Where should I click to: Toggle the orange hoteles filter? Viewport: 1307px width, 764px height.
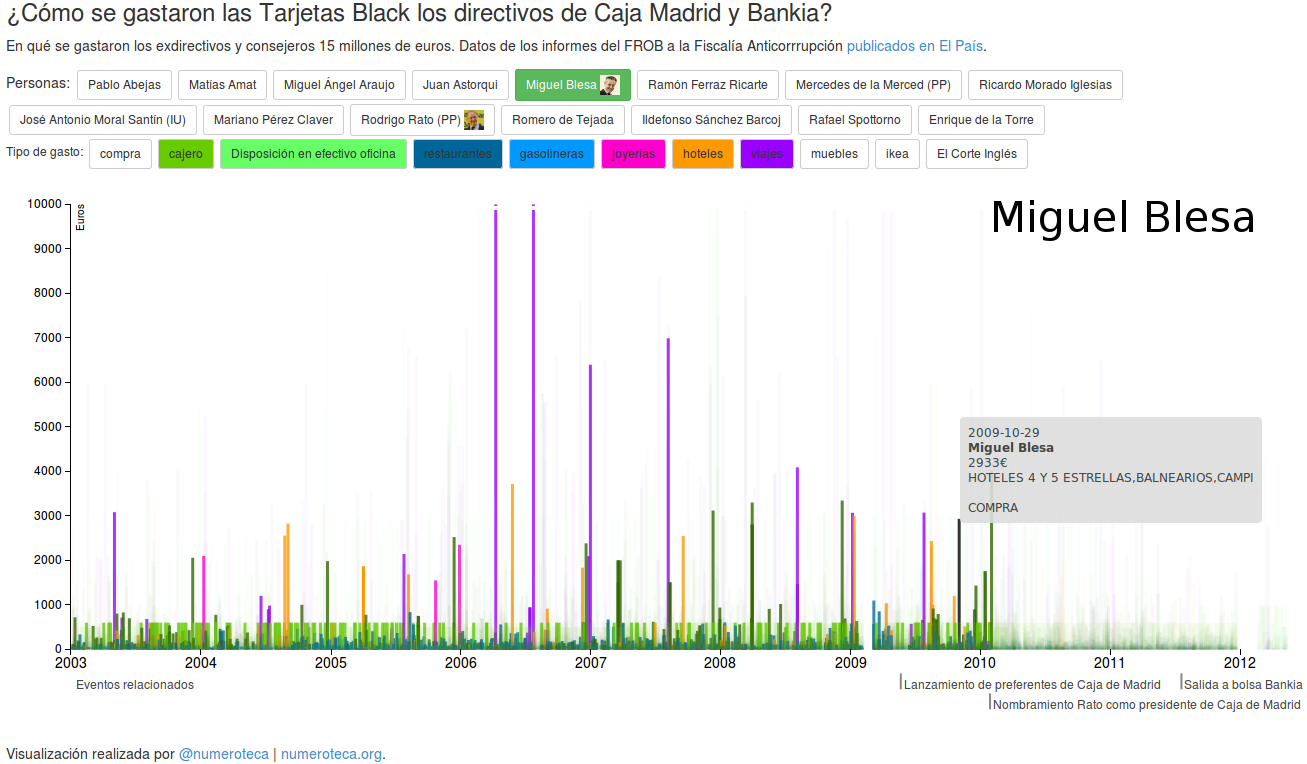[x=702, y=154]
